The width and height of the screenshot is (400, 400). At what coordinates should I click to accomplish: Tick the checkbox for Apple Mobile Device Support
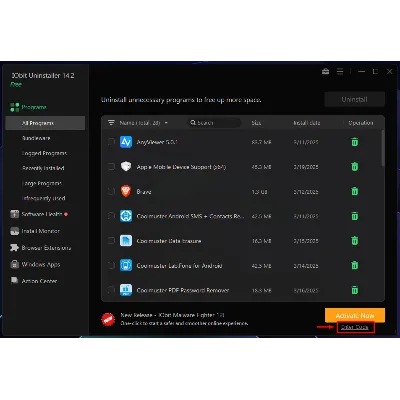tap(111, 166)
